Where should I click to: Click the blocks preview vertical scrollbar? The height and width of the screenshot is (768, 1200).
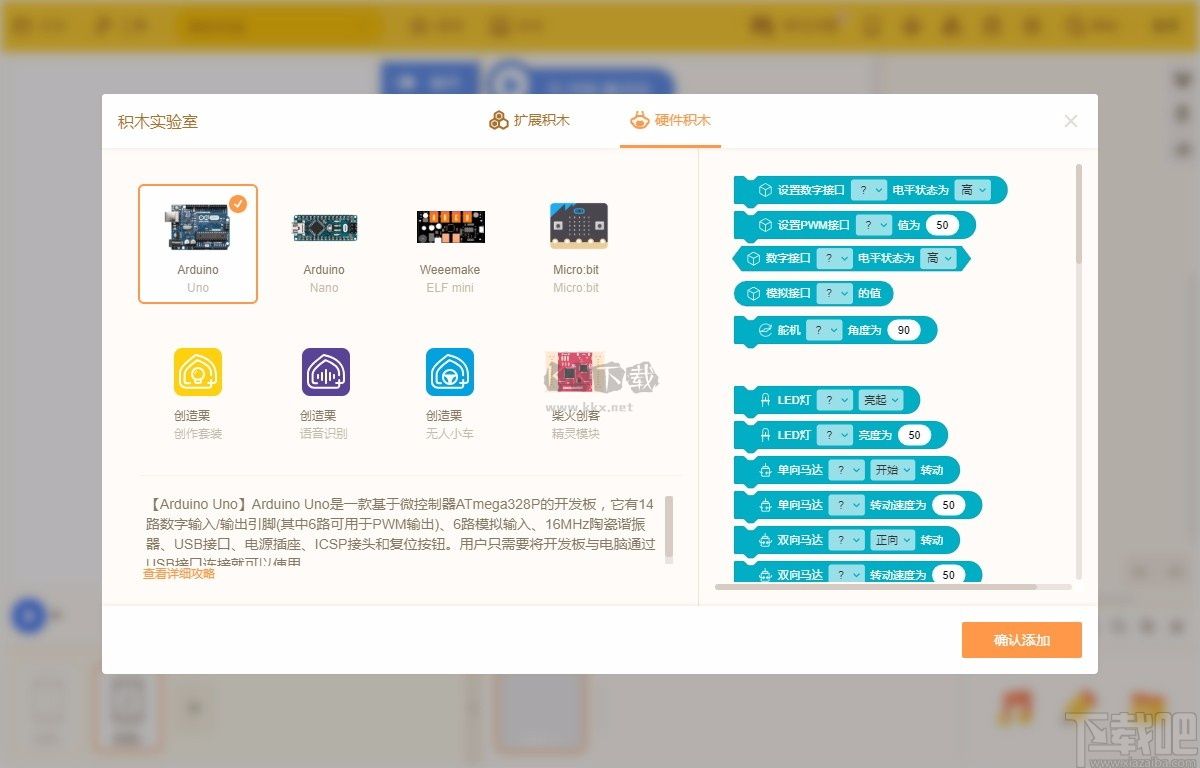pyautogui.click(x=1079, y=213)
